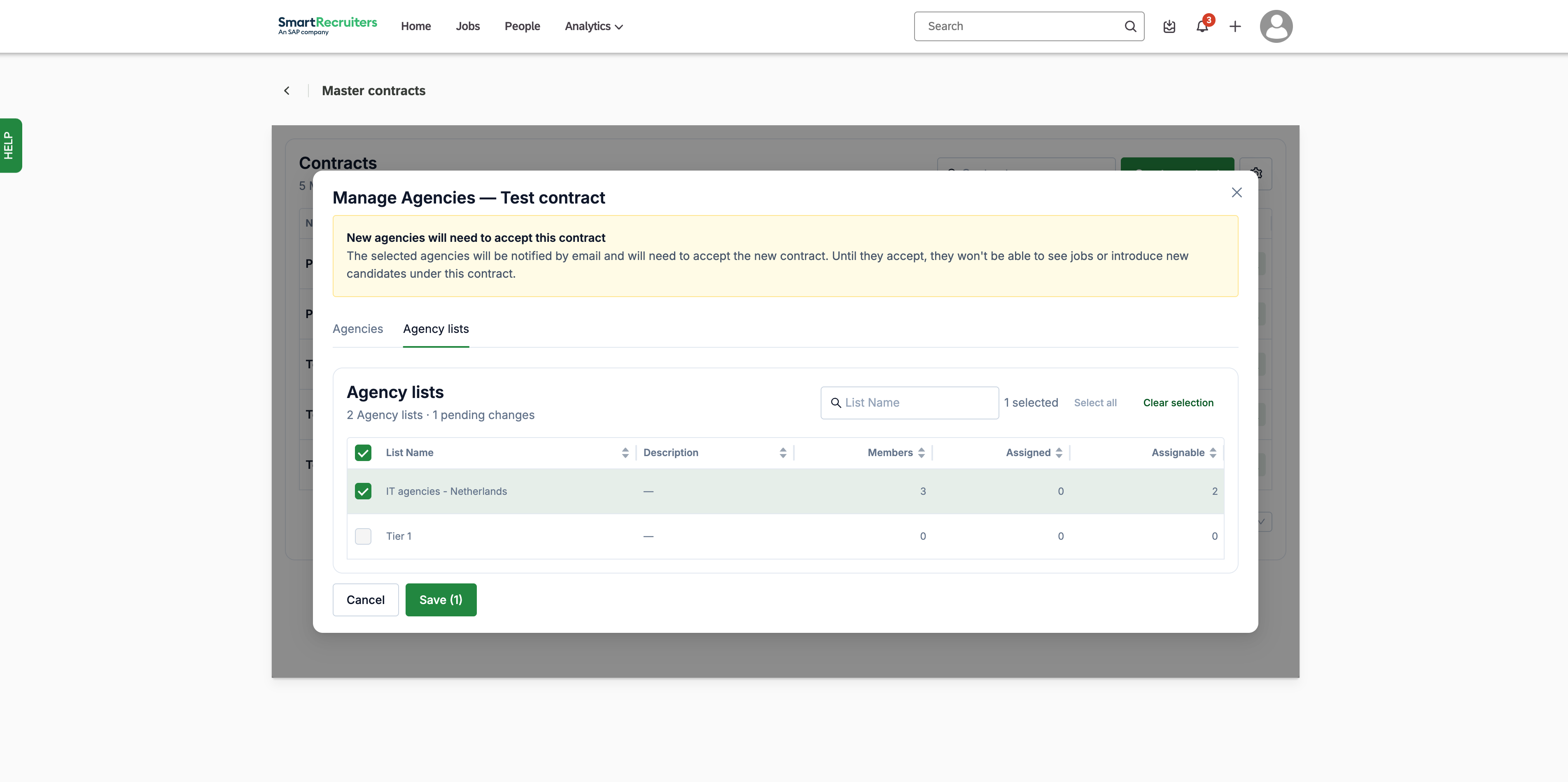Screen dimensions: 1568x782
Task: Open the Home menu item
Action: 416,26
